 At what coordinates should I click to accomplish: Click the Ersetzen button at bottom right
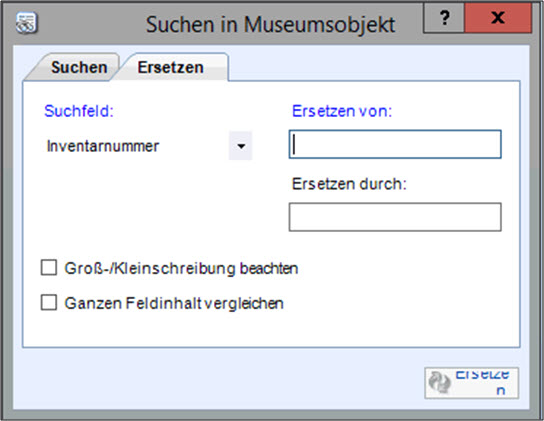point(471,383)
